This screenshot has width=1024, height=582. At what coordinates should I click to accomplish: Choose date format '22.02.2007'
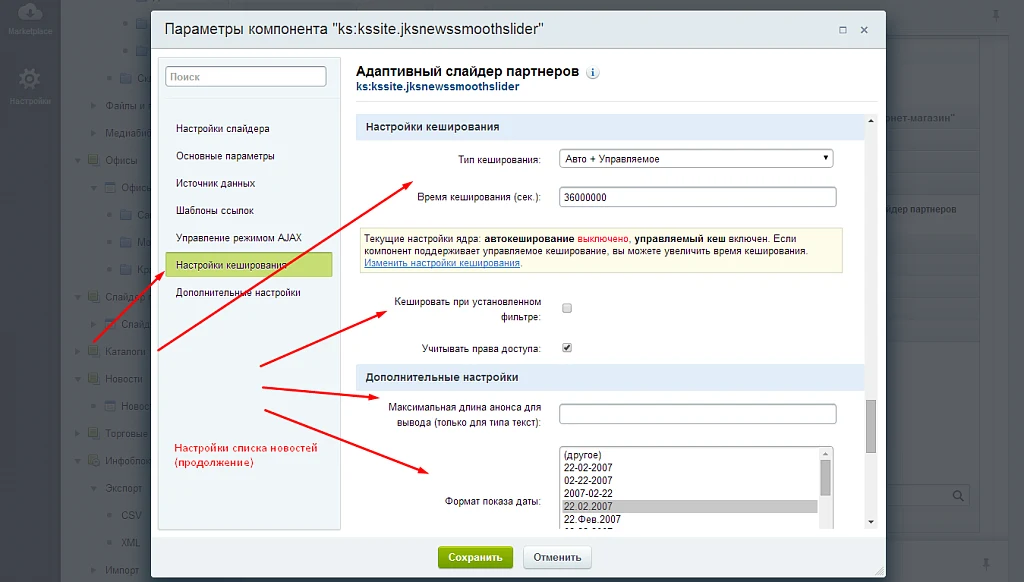(690, 507)
